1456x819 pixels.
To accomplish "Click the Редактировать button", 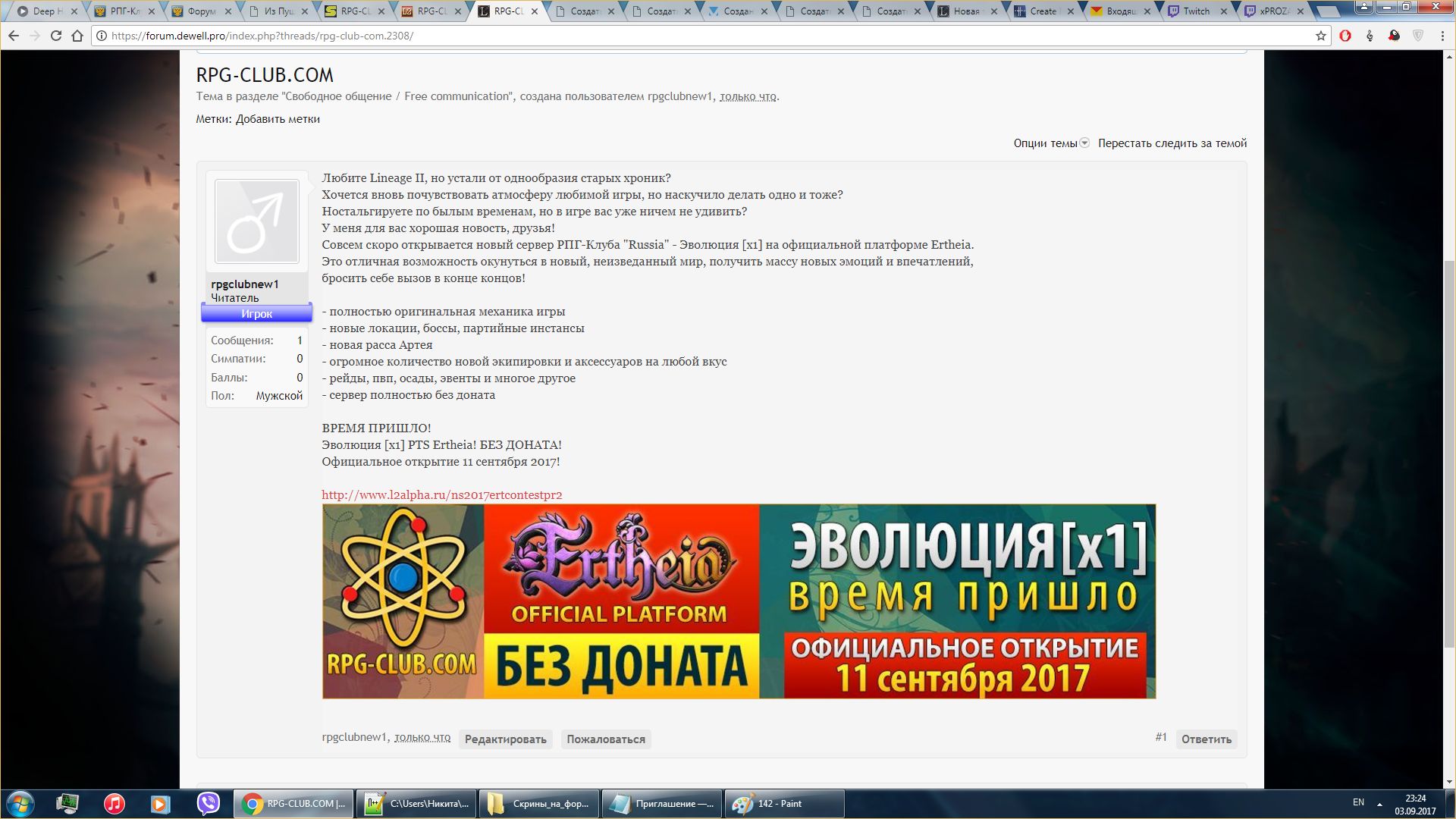I will (505, 739).
